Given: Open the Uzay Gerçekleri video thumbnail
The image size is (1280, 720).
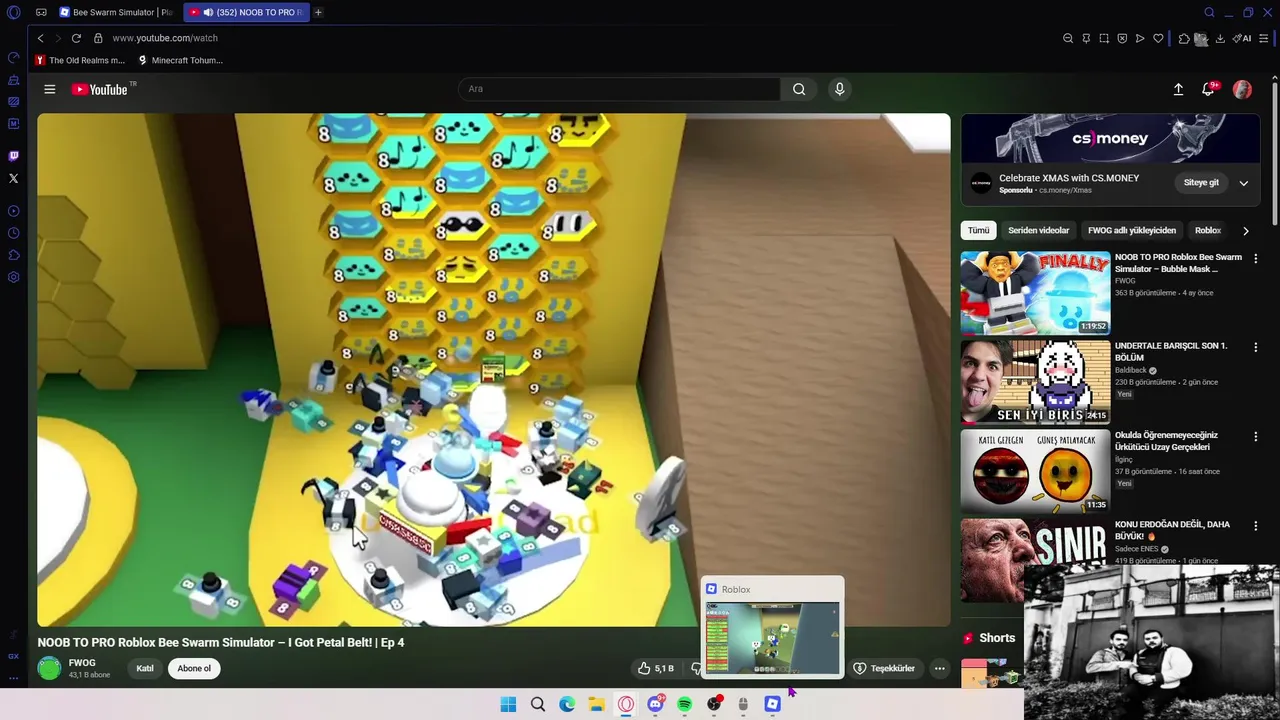Looking at the screenshot, I should coord(1035,470).
